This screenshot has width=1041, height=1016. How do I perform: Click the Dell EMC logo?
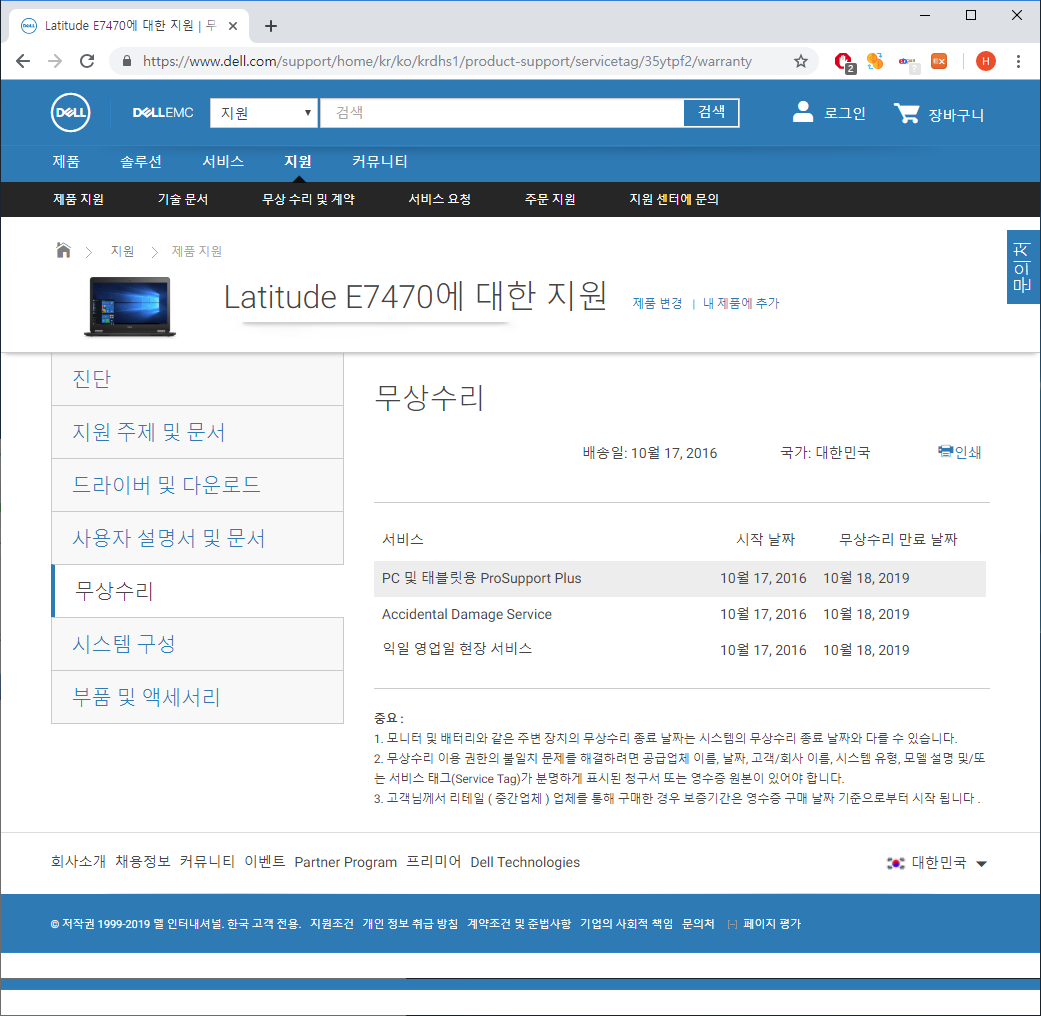pyautogui.click(x=163, y=112)
